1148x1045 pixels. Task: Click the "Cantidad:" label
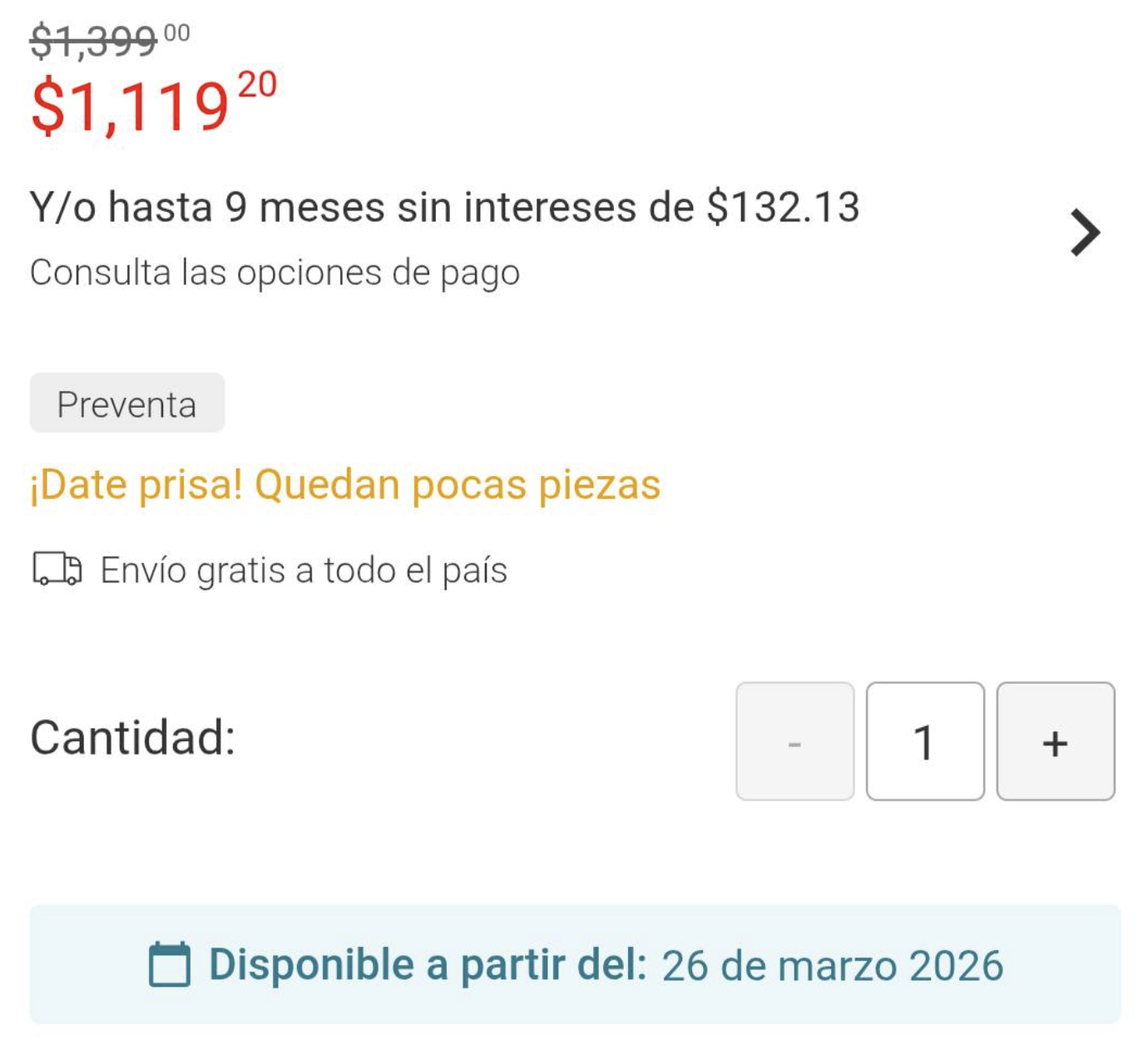click(x=133, y=738)
